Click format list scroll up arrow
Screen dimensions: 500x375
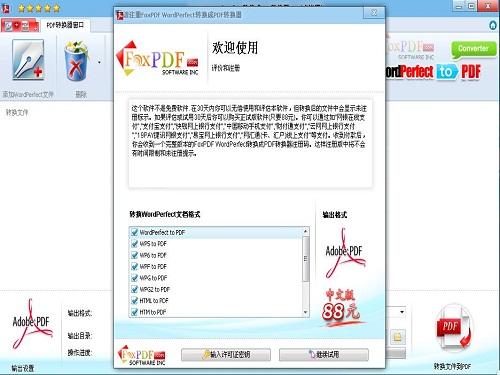click(x=305, y=231)
